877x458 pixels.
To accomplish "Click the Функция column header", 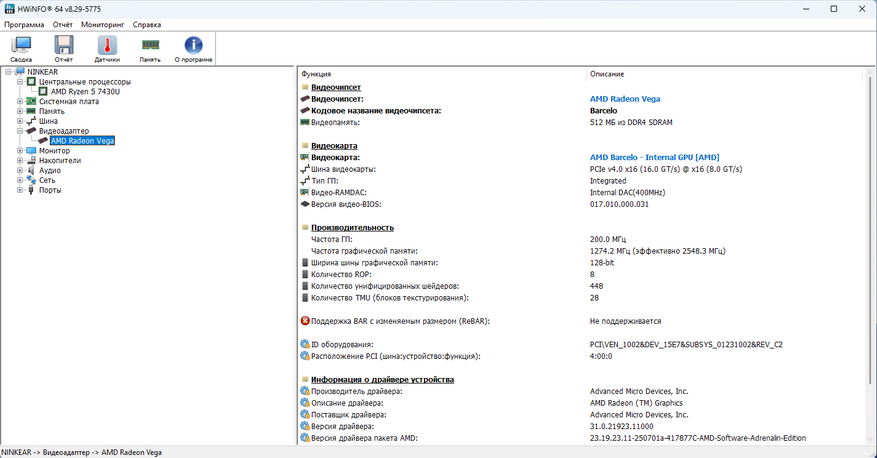I will click(x=441, y=74).
